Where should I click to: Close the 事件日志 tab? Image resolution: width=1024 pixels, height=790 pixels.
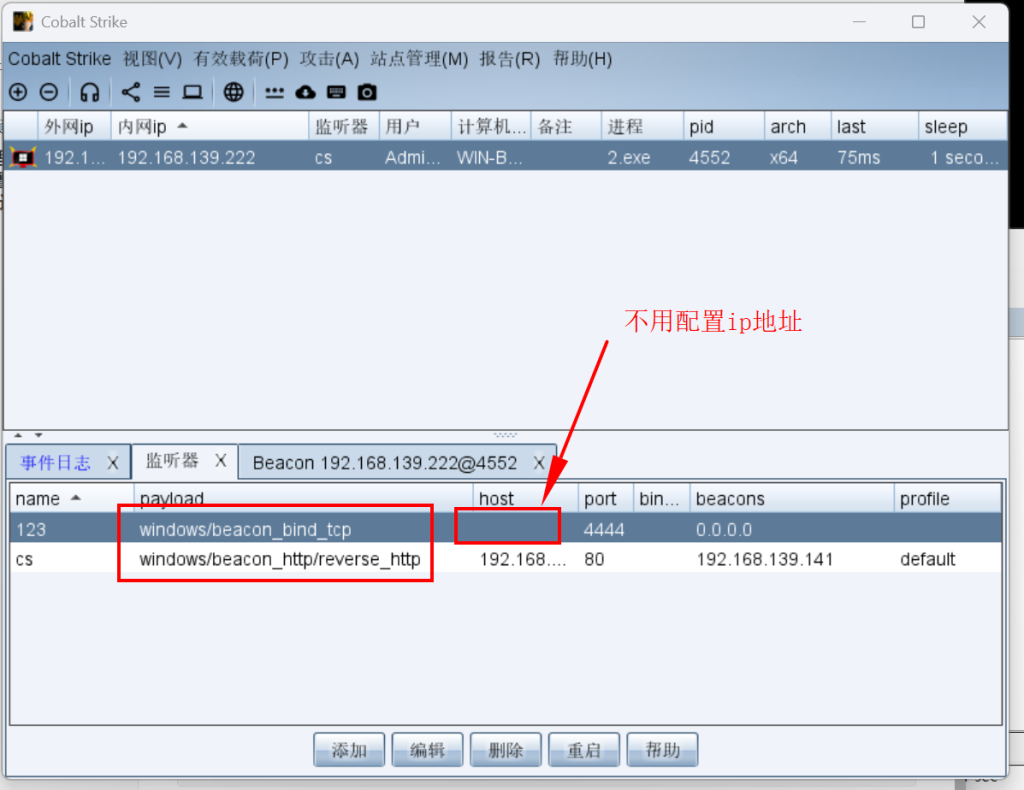point(112,463)
